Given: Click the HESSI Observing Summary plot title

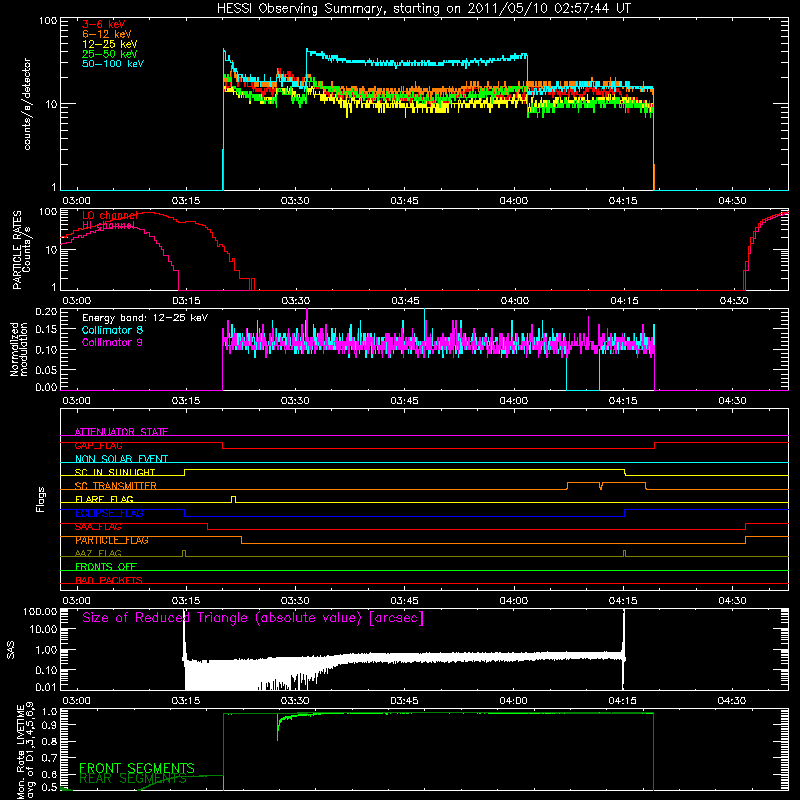Looking at the screenshot, I should [x=423, y=8].
